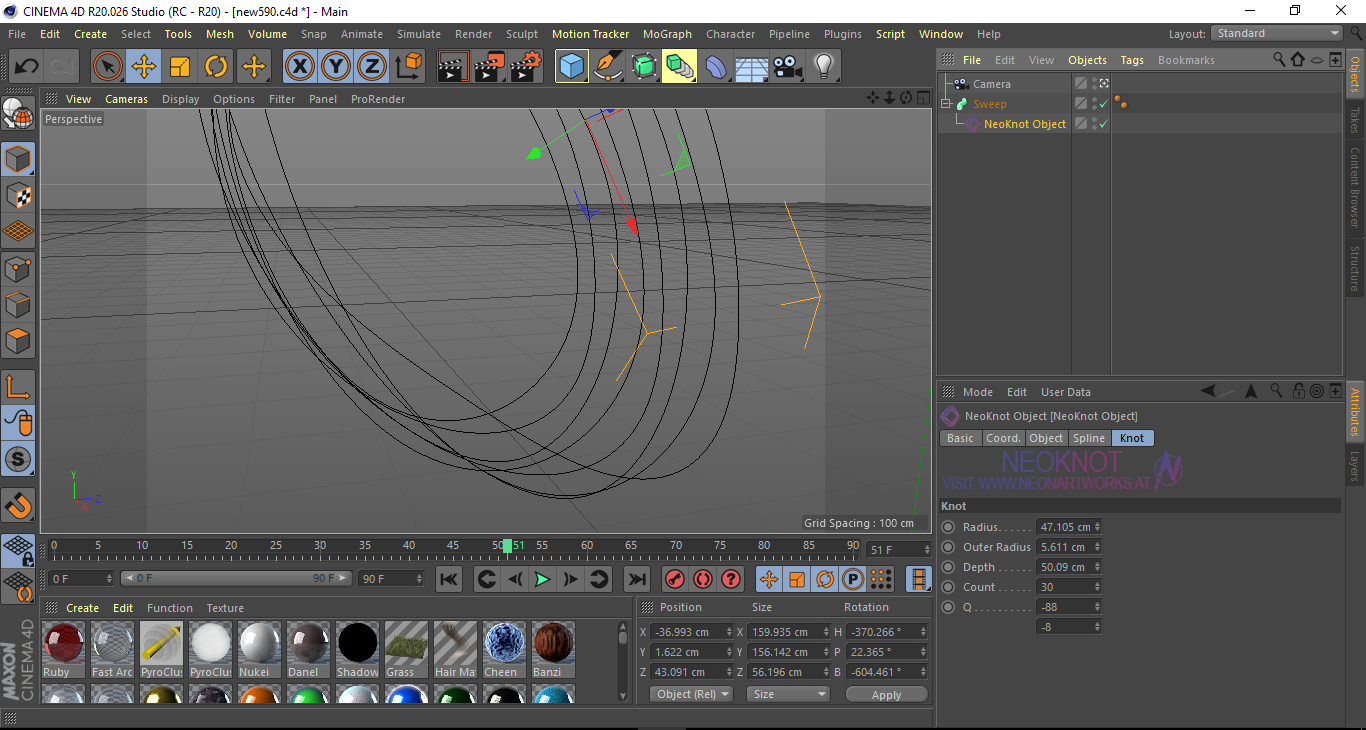Open the Spline Pen tool

(608, 67)
